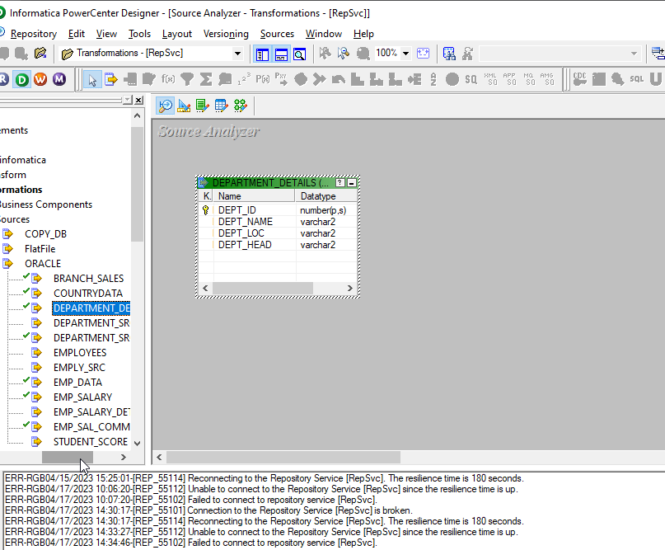Click the navigator horizontal scrollbar thumb

click(x=67, y=457)
